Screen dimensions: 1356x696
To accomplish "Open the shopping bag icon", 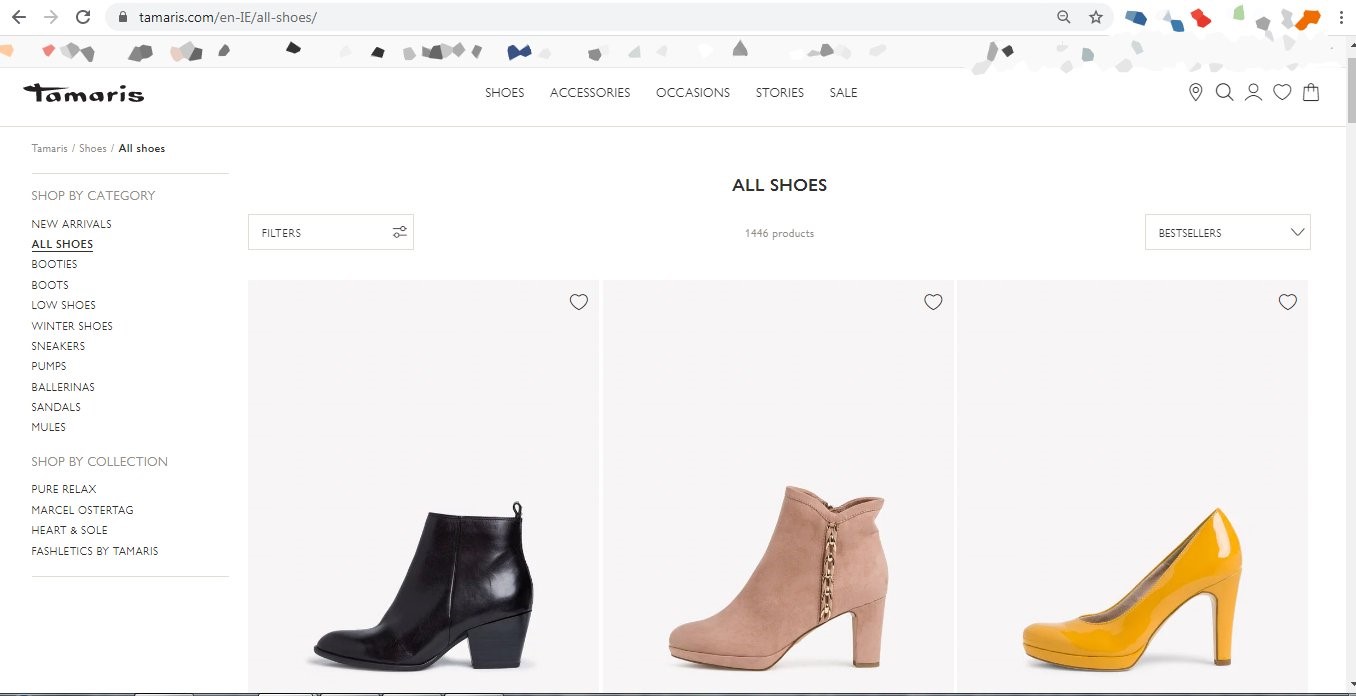I will point(1311,93).
